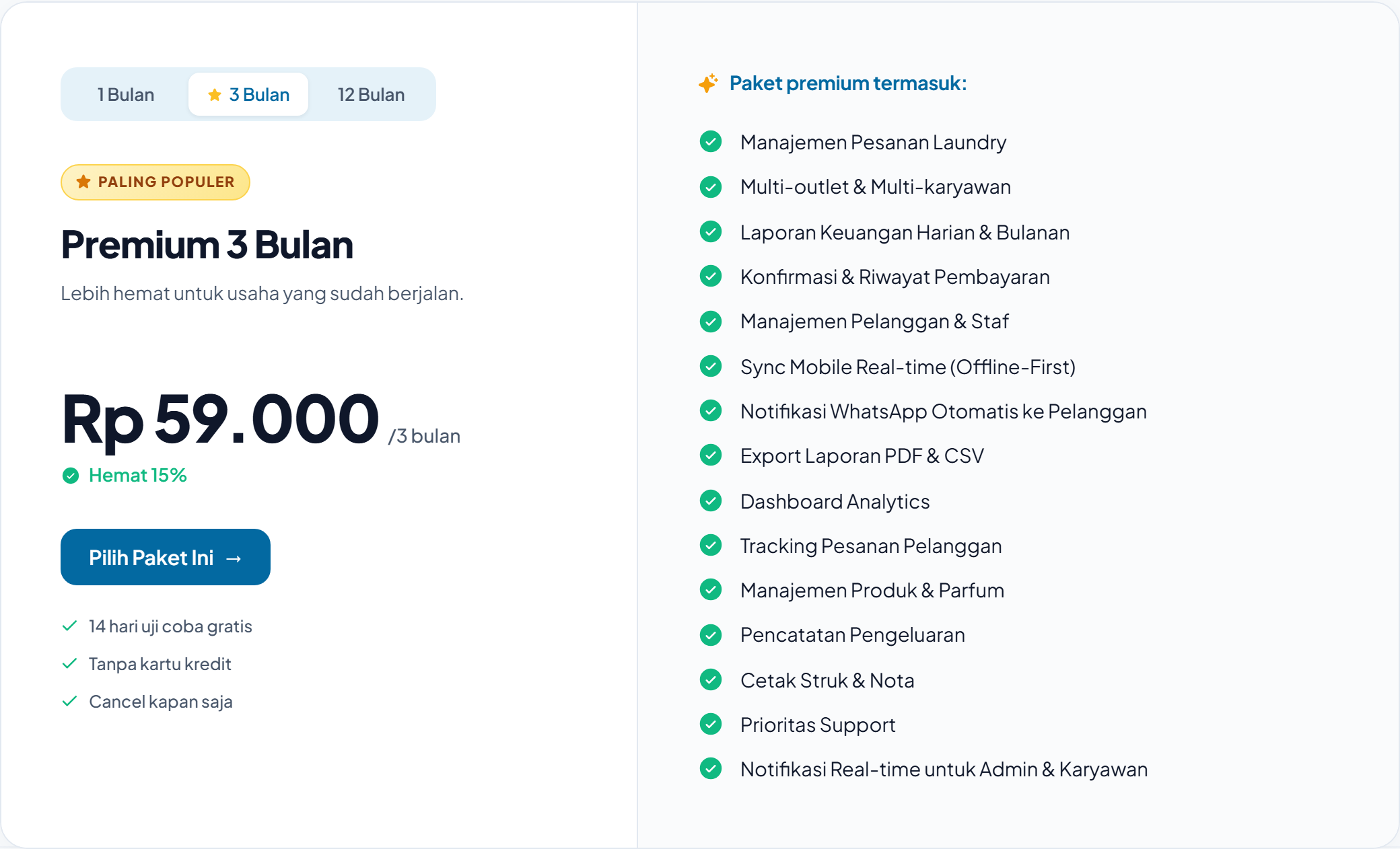The image size is (1400, 849).
Task: Click the green check icon next to Hemat 15%
Action: (71, 476)
